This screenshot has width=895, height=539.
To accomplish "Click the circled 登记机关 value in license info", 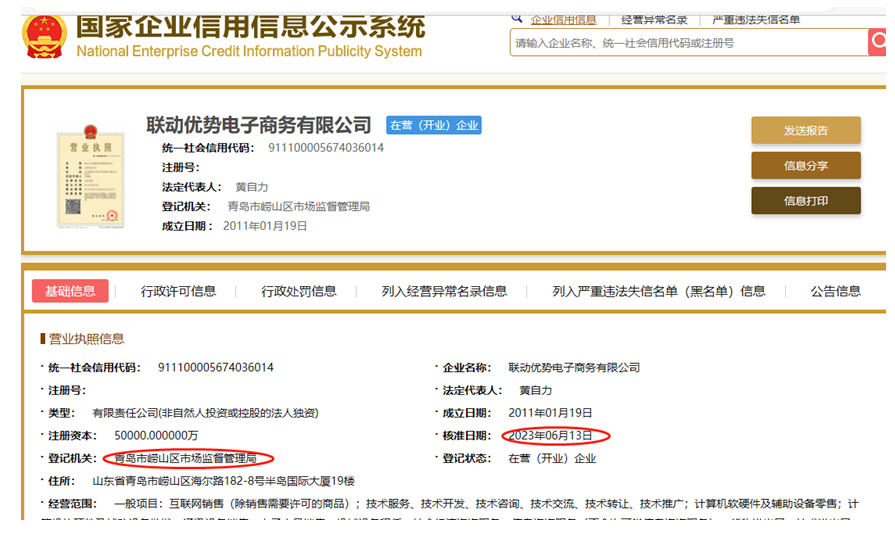I will pyautogui.click(x=186, y=458).
